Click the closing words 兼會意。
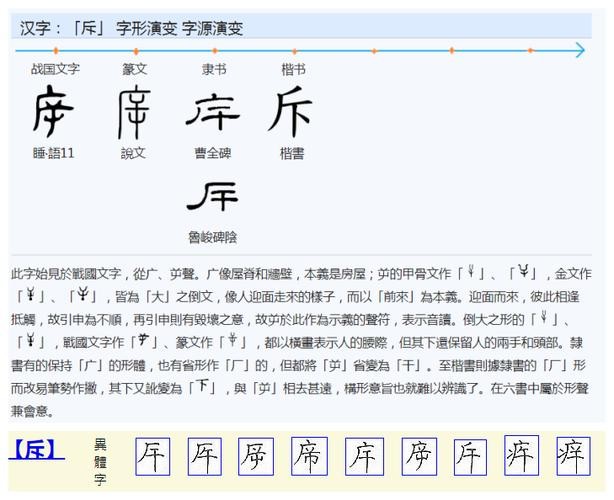614x500 pixels. tap(33, 412)
